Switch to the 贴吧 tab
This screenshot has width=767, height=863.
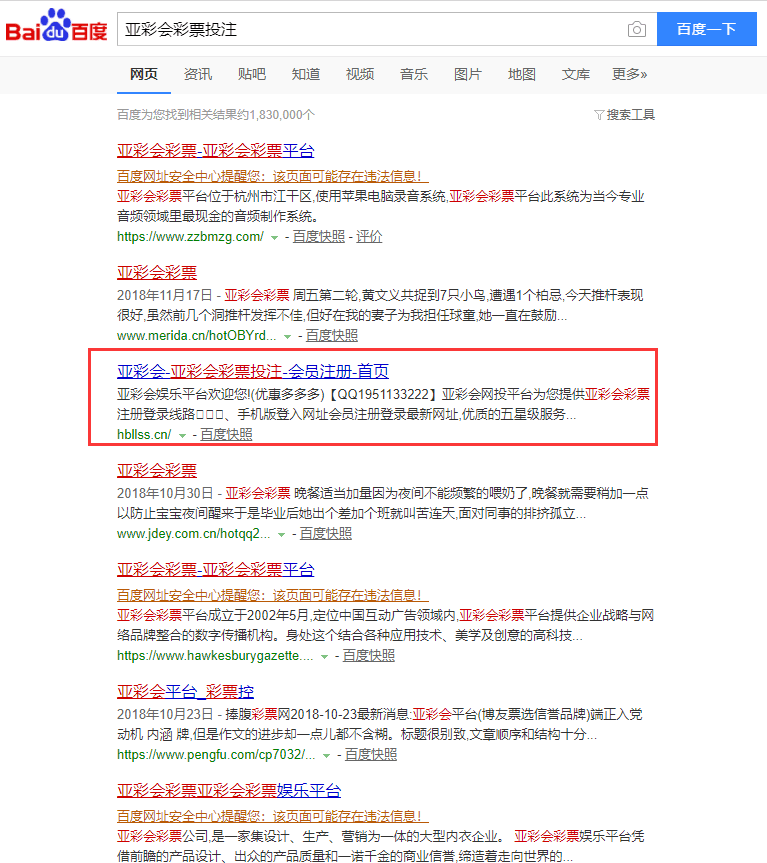coord(251,74)
